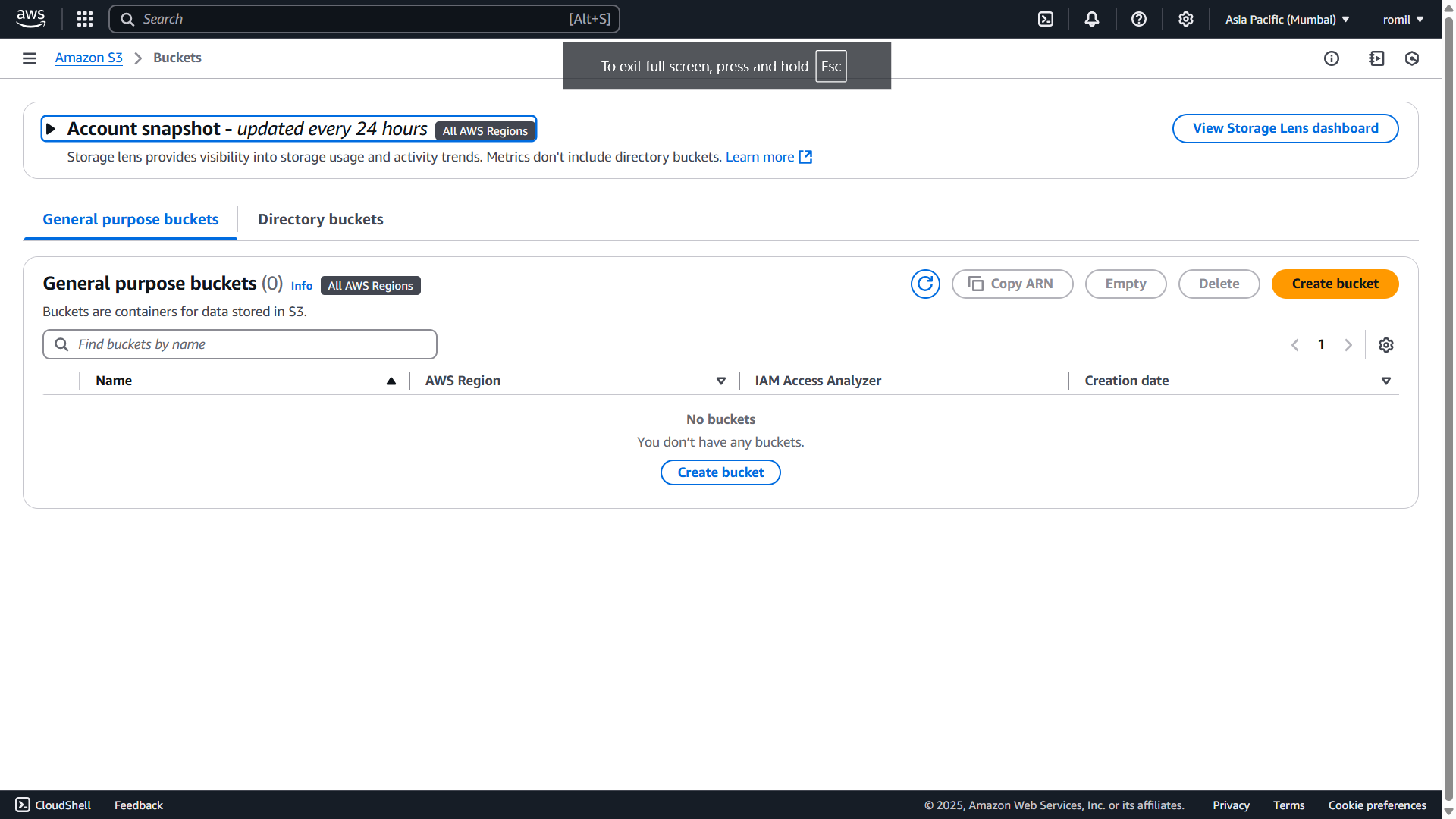Open the romil account dropdown

[x=1403, y=19]
